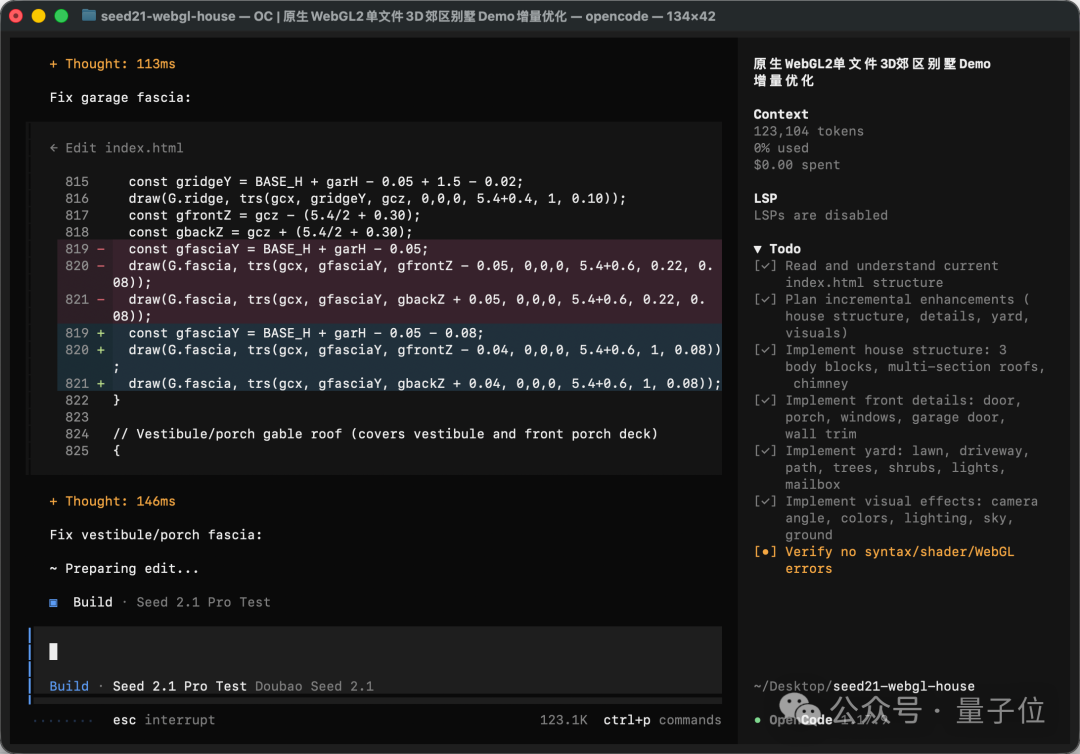Viewport: 1080px width, 754px height.
Task: Click the green OpenCode status dot
Action: pyautogui.click(x=758, y=720)
